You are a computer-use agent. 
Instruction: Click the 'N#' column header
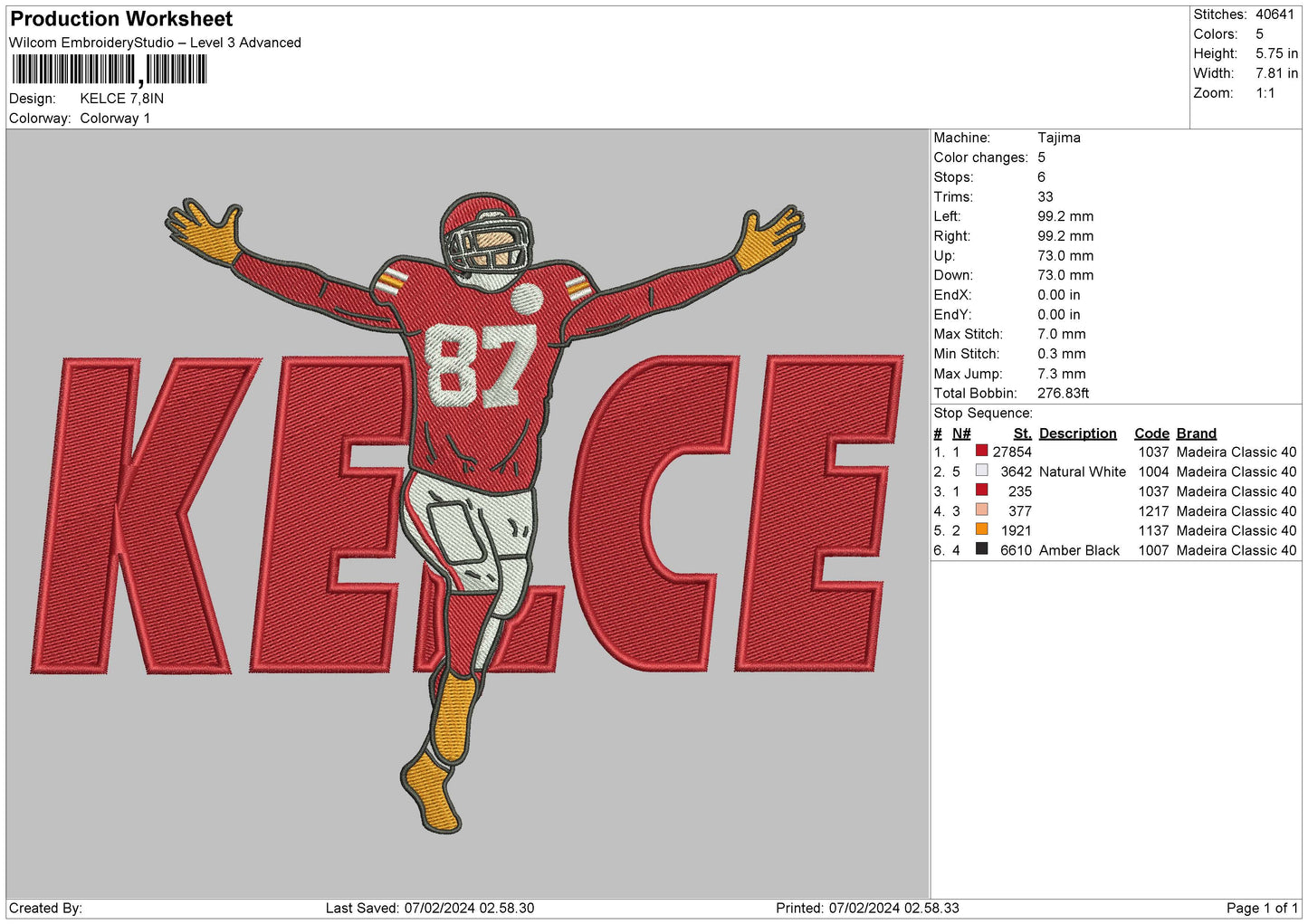coord(961,433)
